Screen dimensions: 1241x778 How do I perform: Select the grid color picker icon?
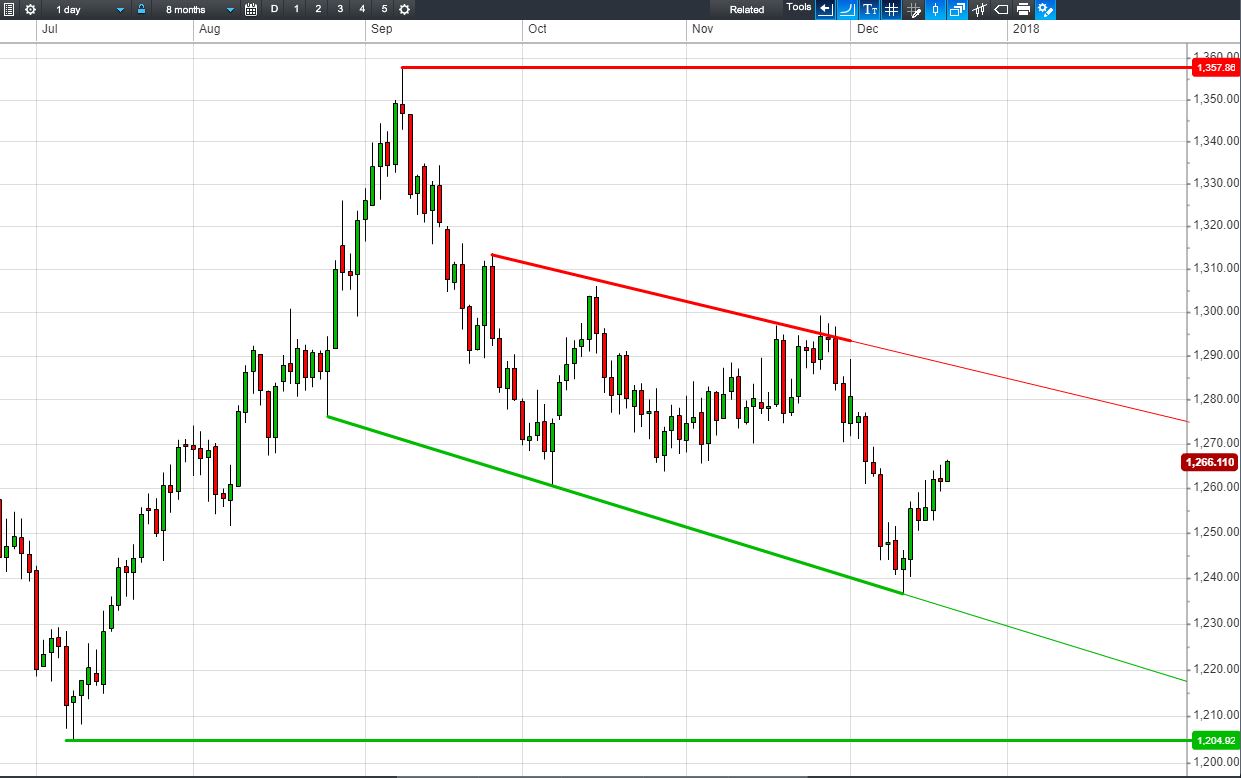914,10
